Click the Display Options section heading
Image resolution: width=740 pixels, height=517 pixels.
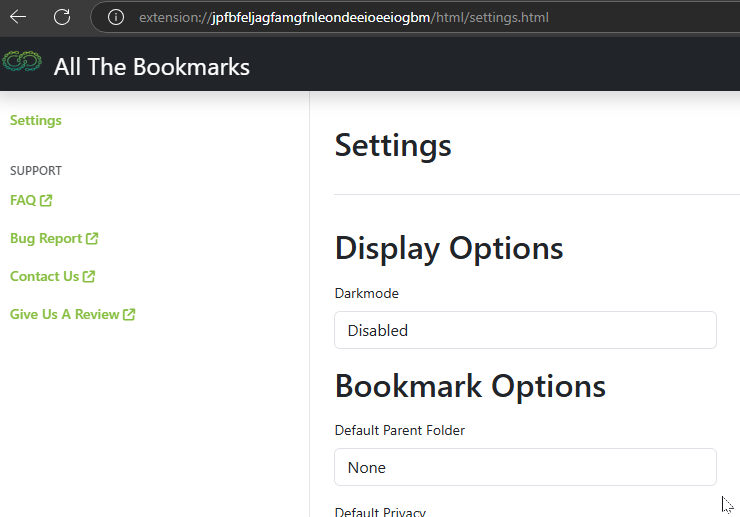[449, 248]
